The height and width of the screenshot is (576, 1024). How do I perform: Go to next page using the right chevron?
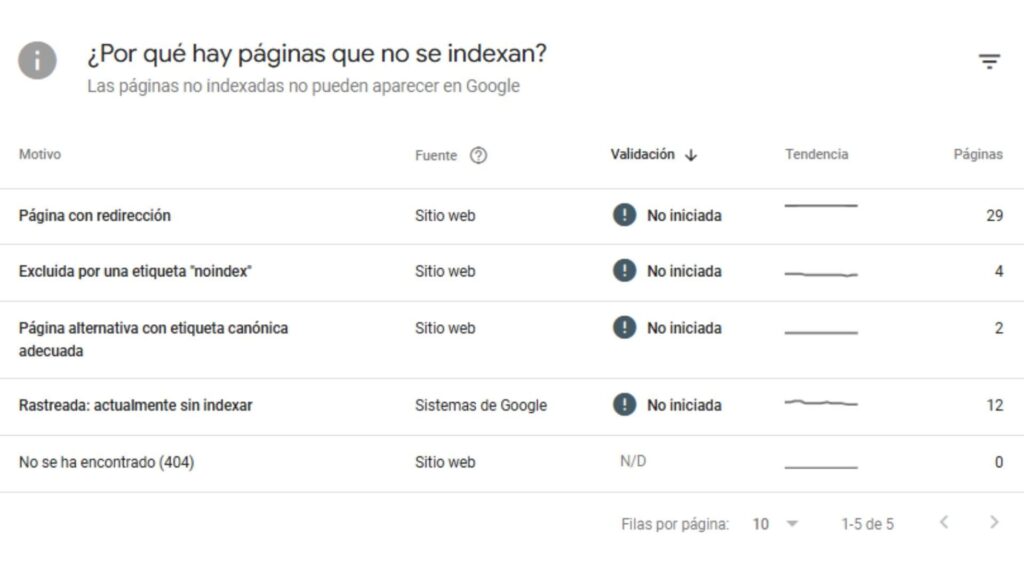pyautogui.click(x=993, y=523)
